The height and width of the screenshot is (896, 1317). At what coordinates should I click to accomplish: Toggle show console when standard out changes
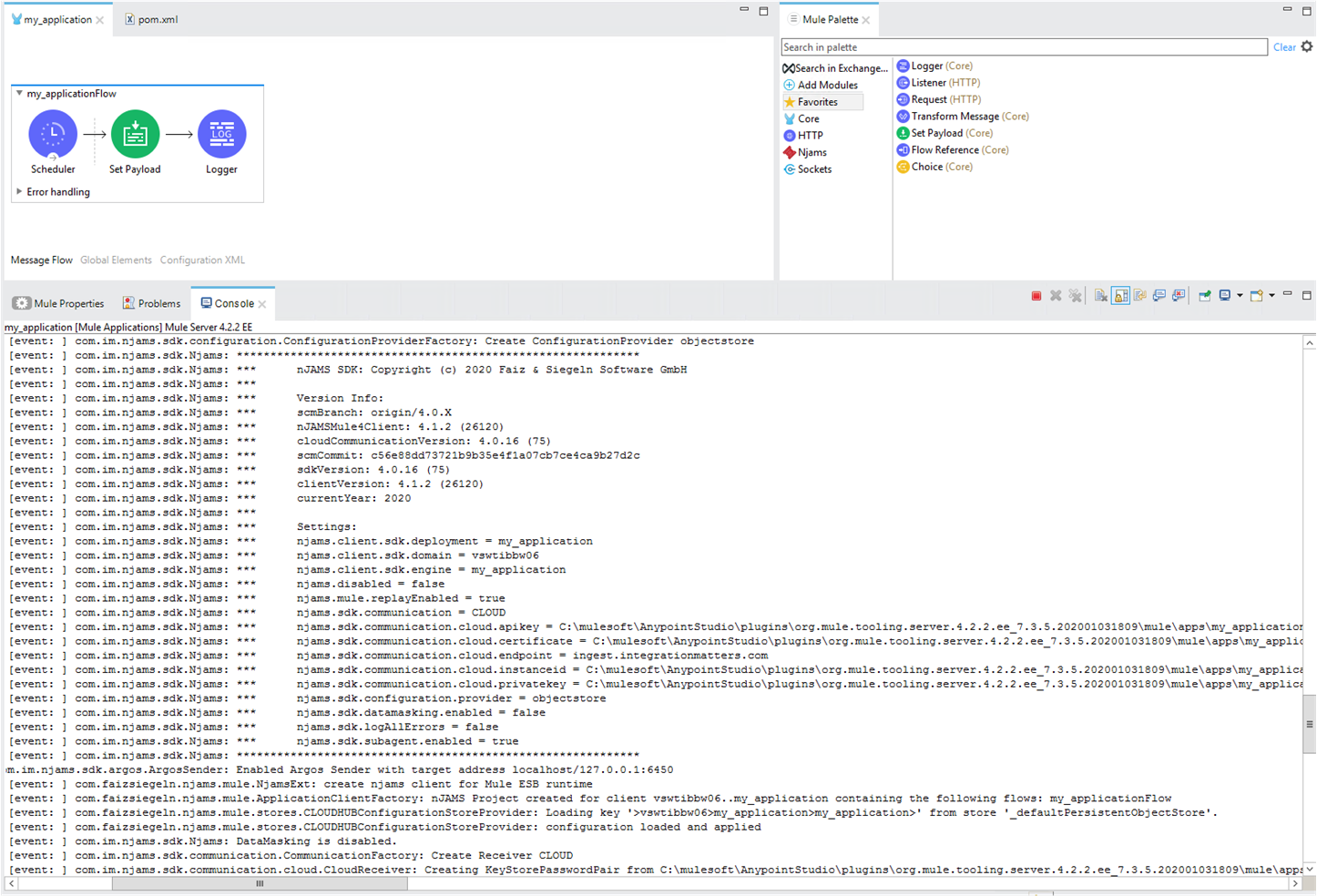click(1159, 296)
